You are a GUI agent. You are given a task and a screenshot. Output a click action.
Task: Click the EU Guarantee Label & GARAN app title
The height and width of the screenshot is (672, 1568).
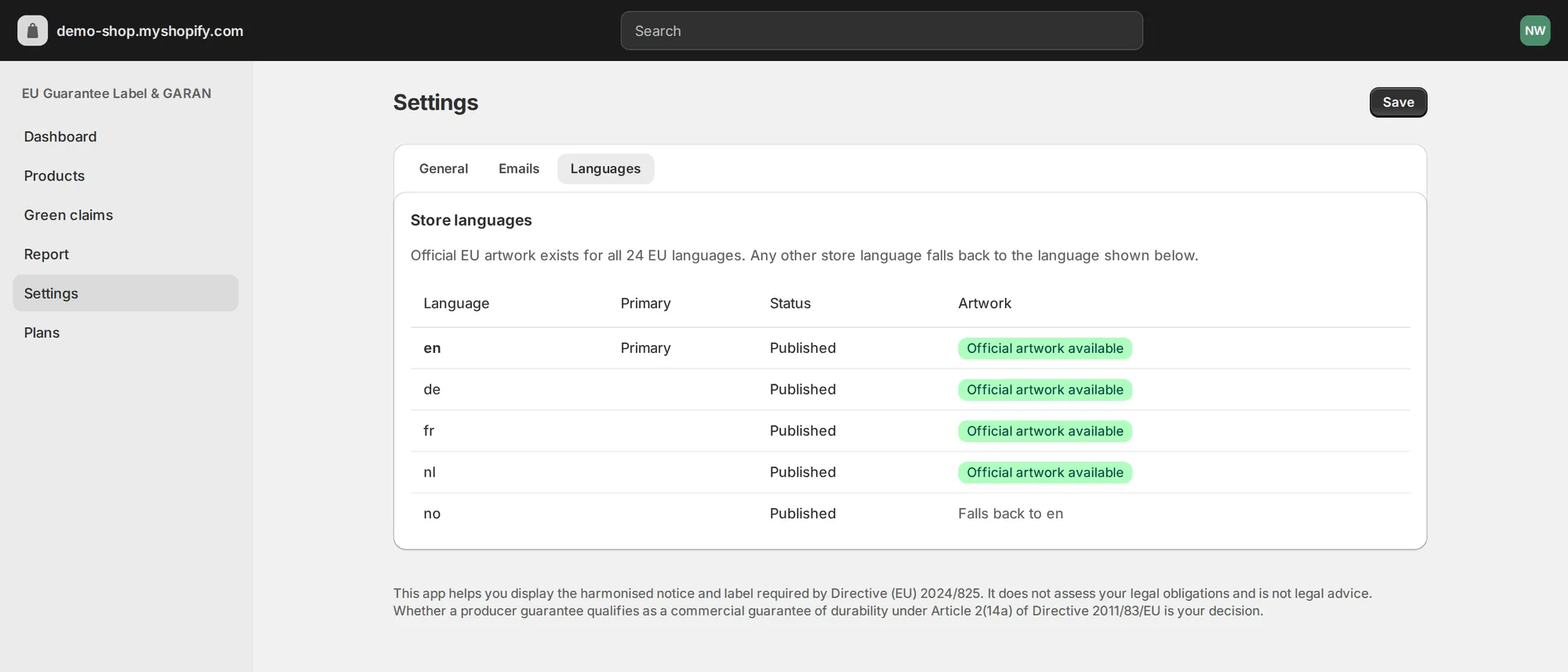[x=116, y=93]
